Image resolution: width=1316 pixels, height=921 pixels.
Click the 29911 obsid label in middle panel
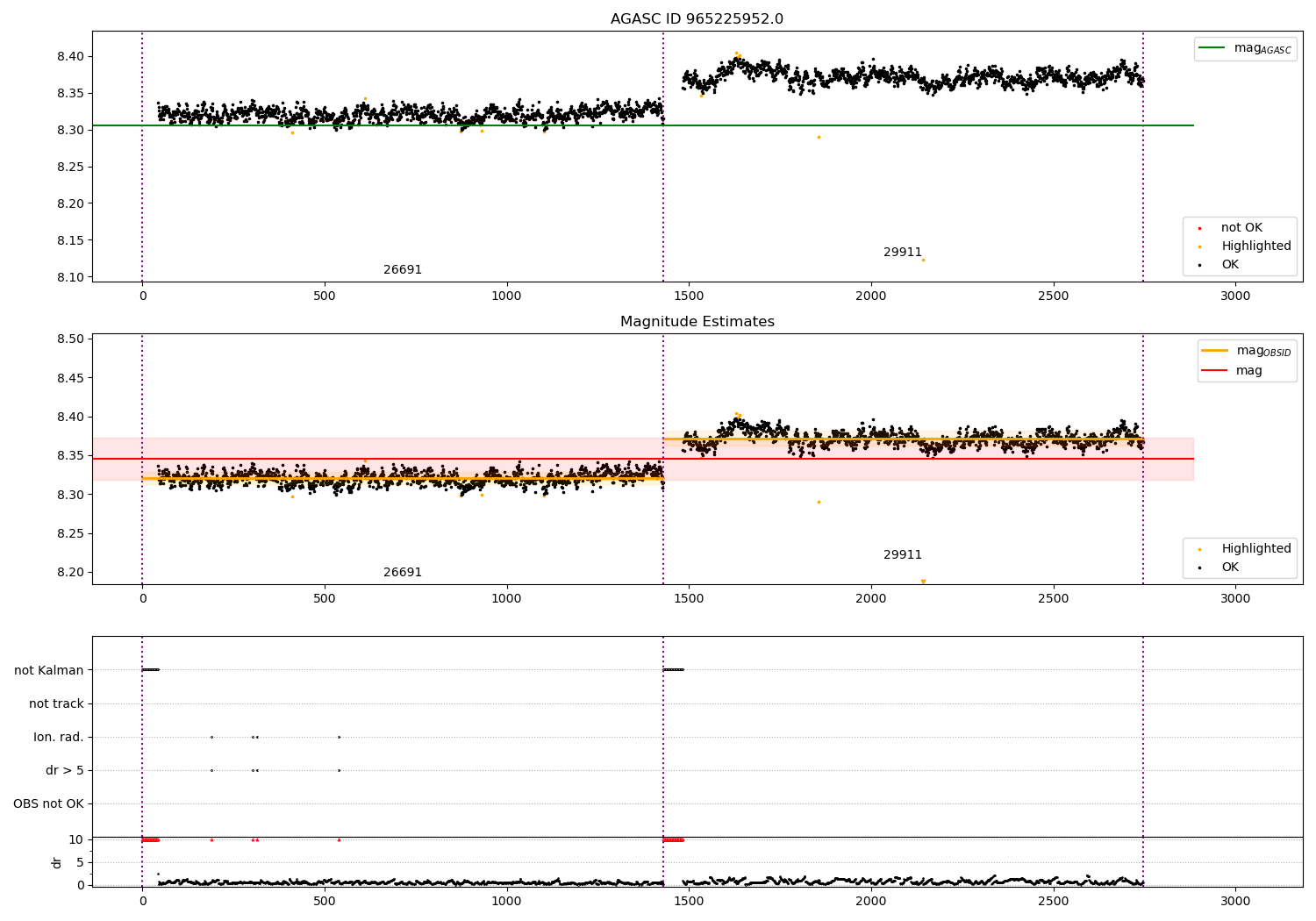(x=903, y=555)
